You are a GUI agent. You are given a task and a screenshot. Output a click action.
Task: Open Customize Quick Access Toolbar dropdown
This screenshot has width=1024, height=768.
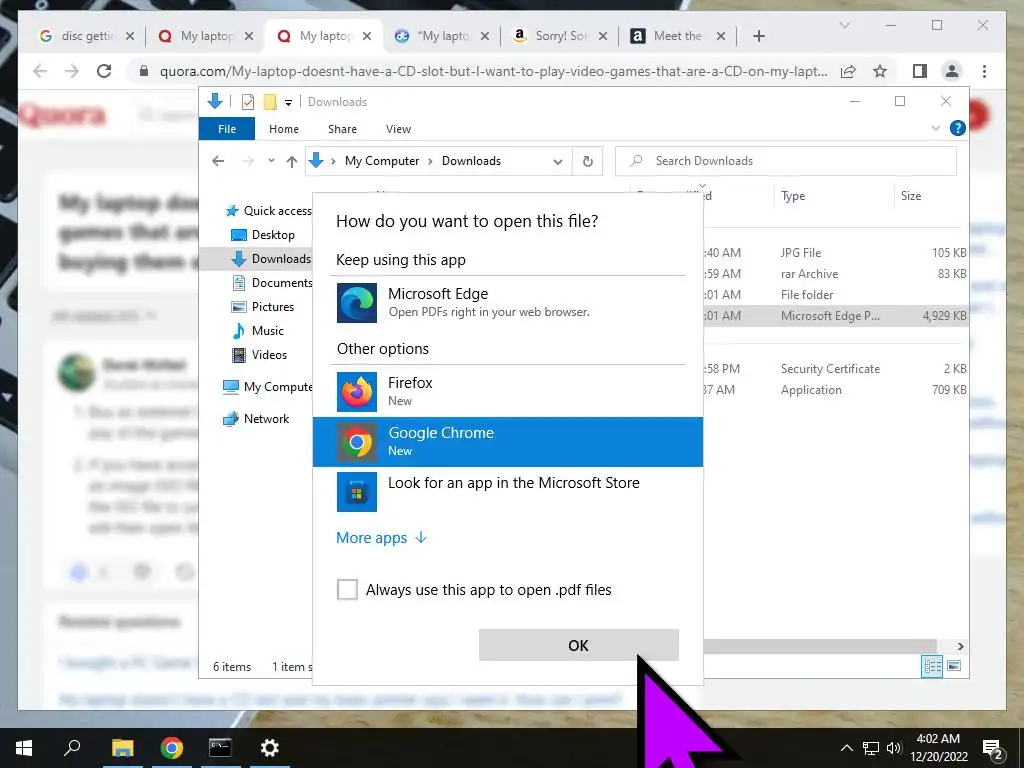coord(288,103)
